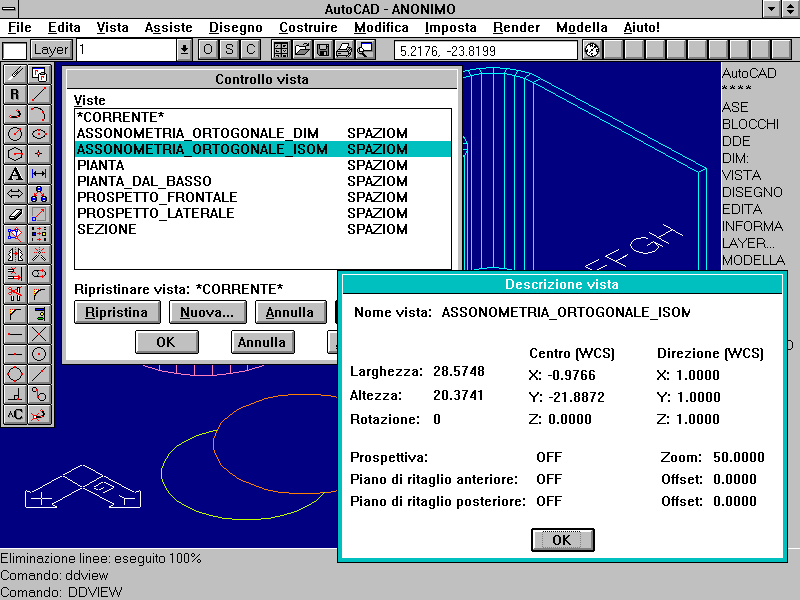Select the Polyline tool
This screenshot has width=800, height=600.
tap(15, 114)
